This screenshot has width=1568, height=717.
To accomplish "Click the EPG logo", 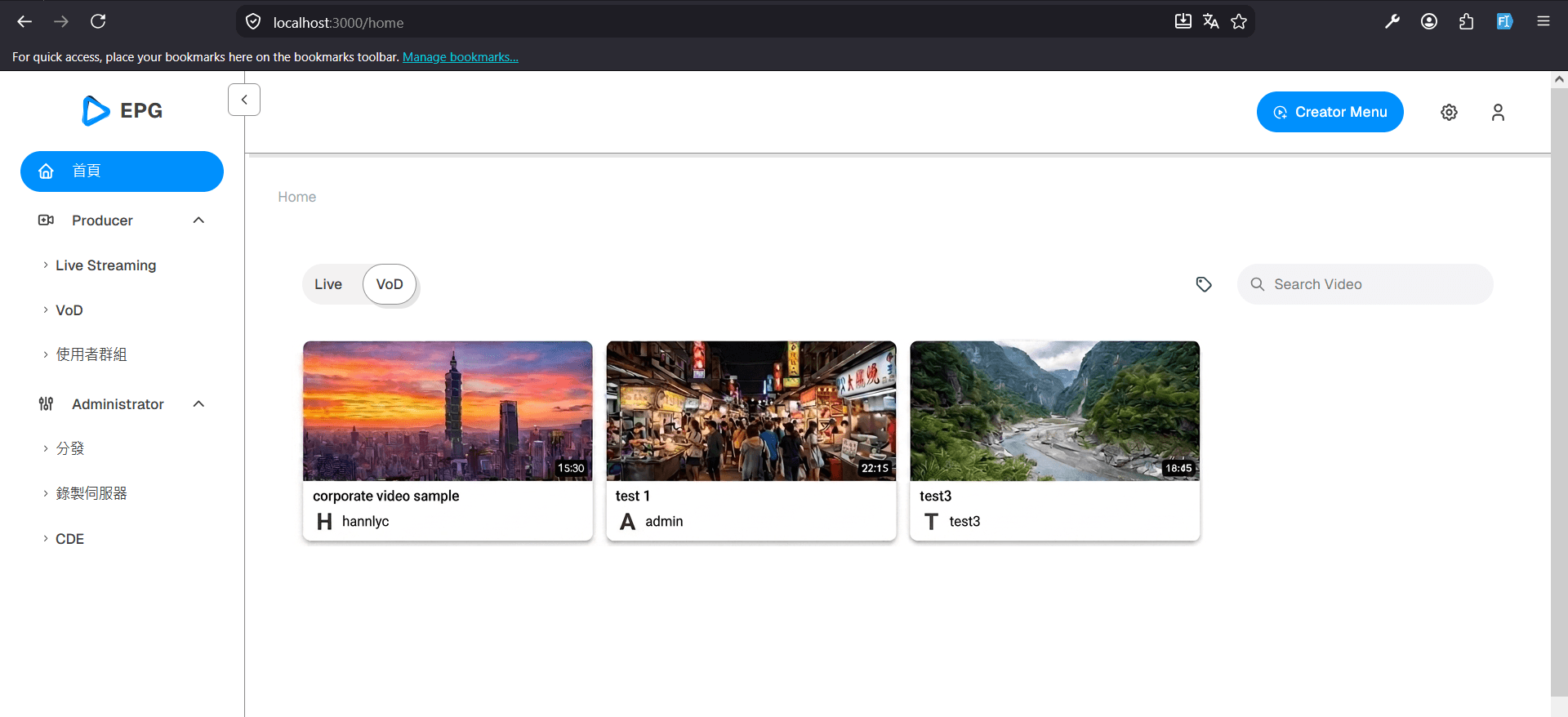I will [122, 110].
